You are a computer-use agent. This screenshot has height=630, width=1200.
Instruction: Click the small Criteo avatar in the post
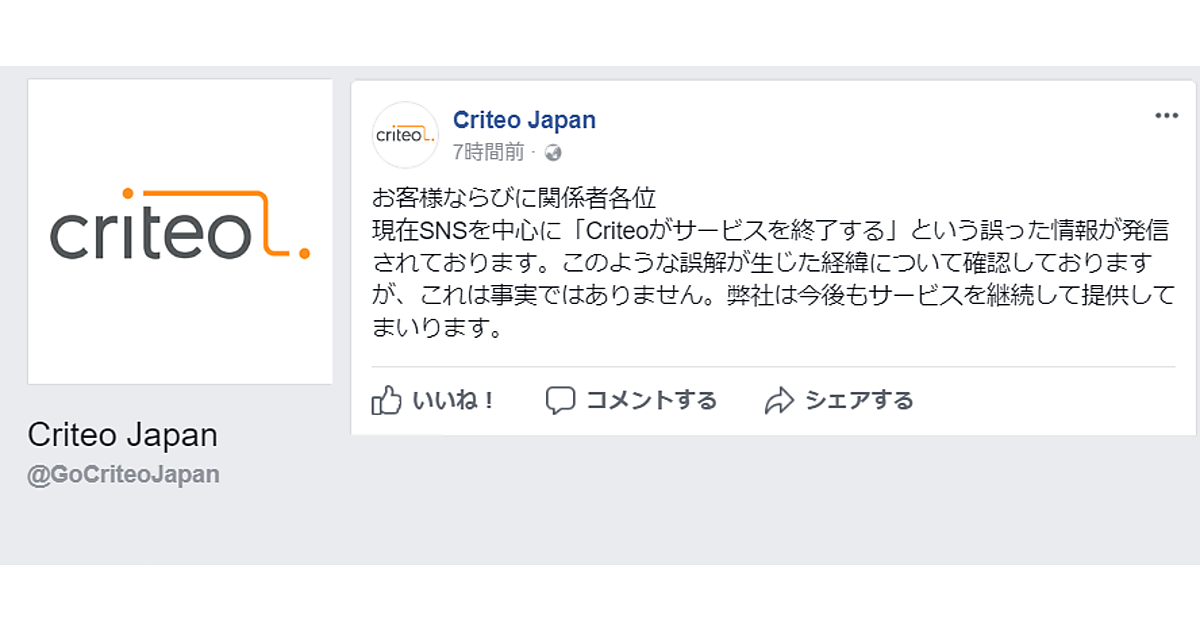tap(405, 134)
